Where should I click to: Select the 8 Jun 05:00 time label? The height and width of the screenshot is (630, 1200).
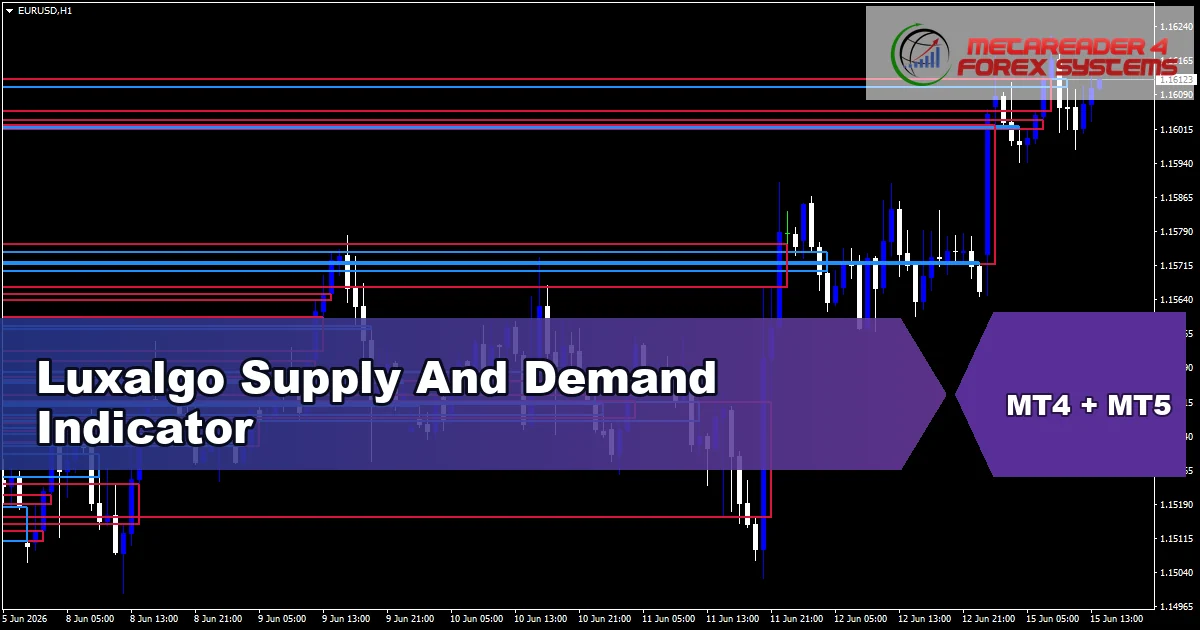[90, 618]
